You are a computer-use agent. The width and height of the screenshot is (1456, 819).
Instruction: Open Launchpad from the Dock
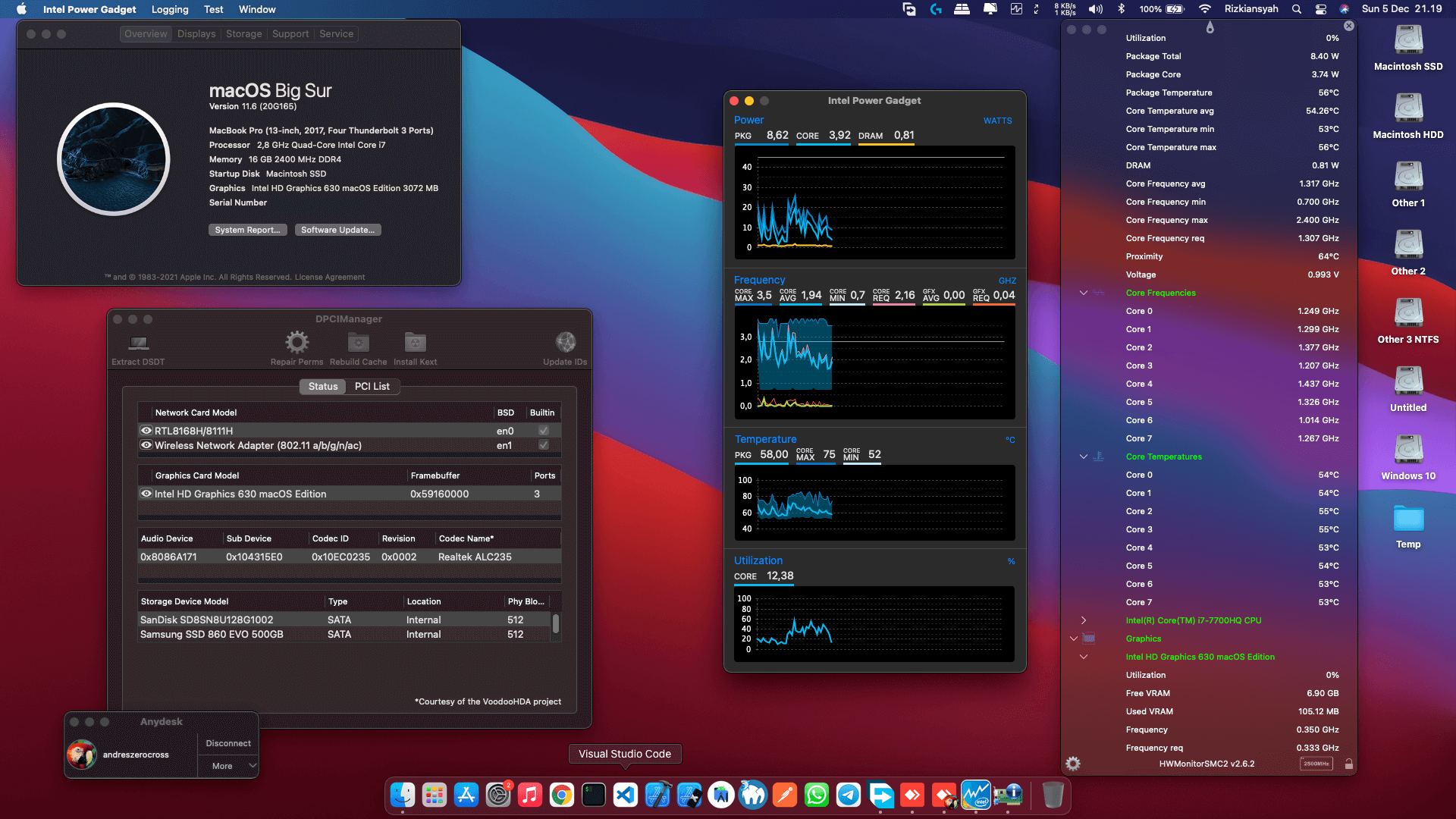(x=435, y=795)
